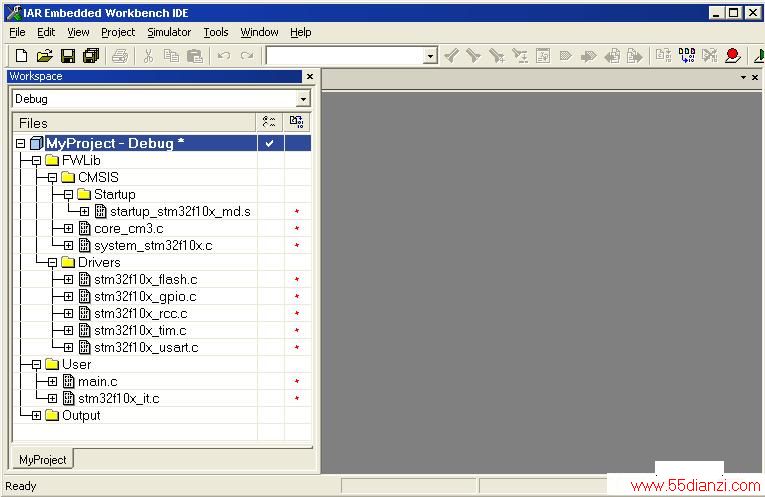Screen dimensions: 765x497
Task: Click the Replace icon in toolbar
Action: [520, 56]
